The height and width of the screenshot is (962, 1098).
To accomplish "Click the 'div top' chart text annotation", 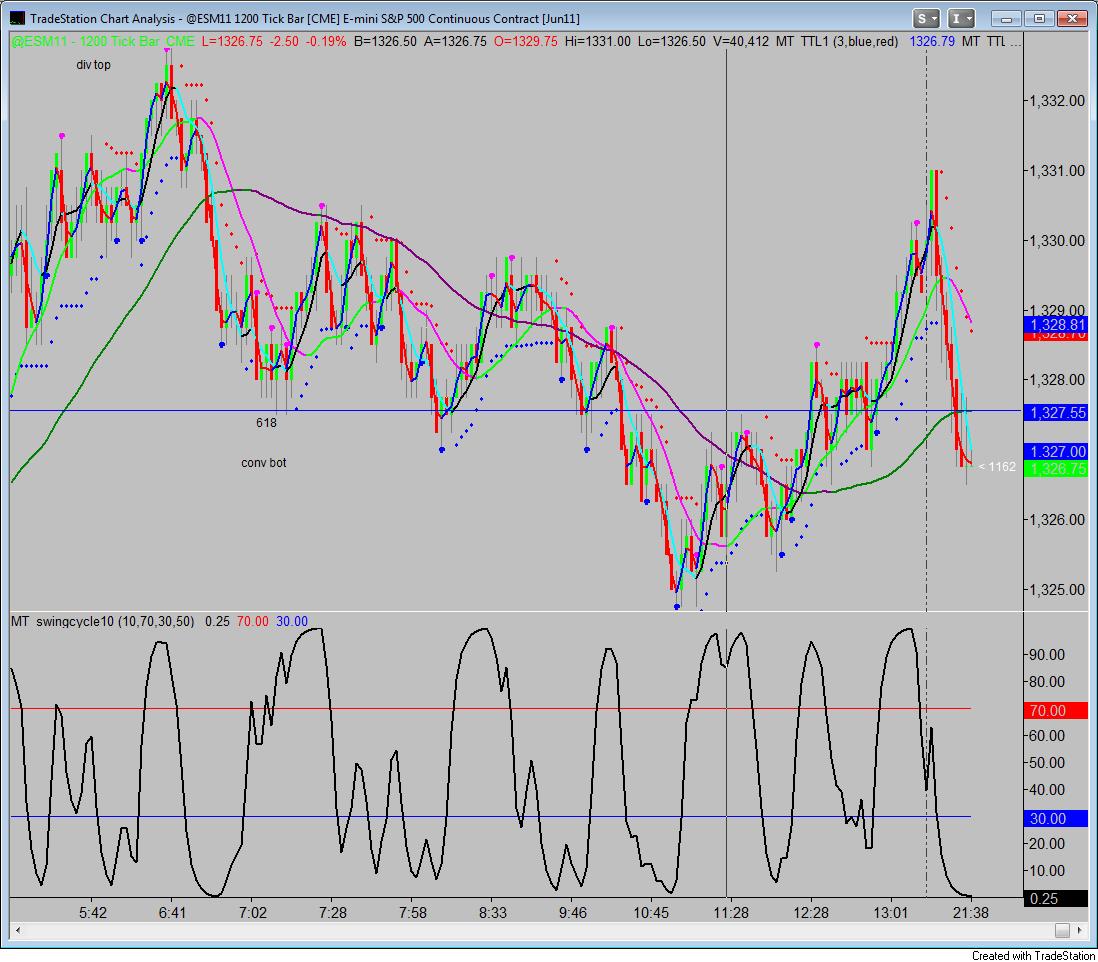I will pyautogui.click(x=93, y=65).
